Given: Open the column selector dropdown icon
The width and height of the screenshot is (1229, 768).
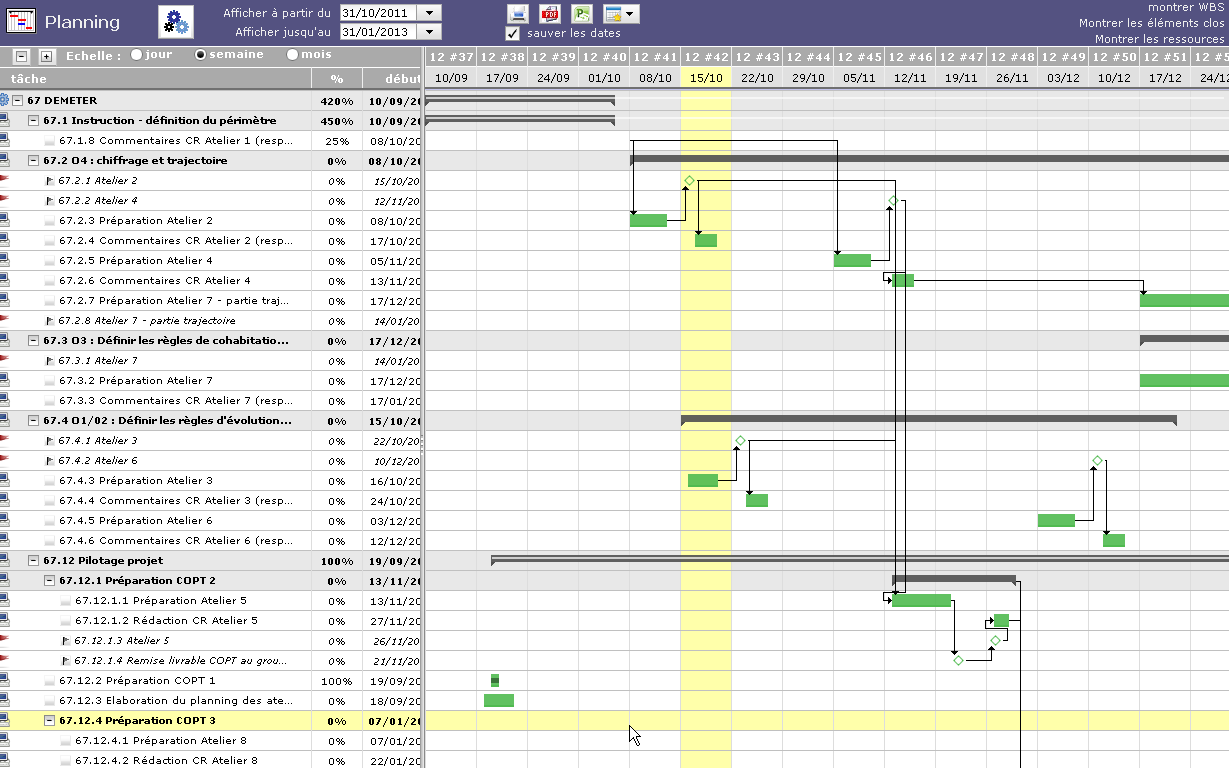Looking at the screenshot, I should click(x=620, y=13).
